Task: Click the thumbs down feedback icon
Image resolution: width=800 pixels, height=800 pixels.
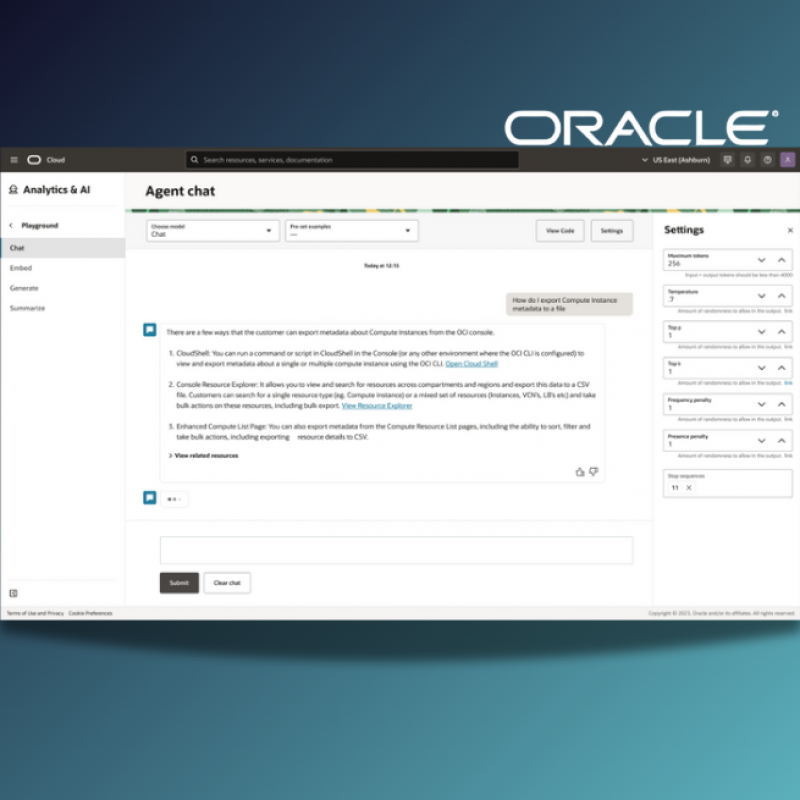Action: [x=593, y=472]
